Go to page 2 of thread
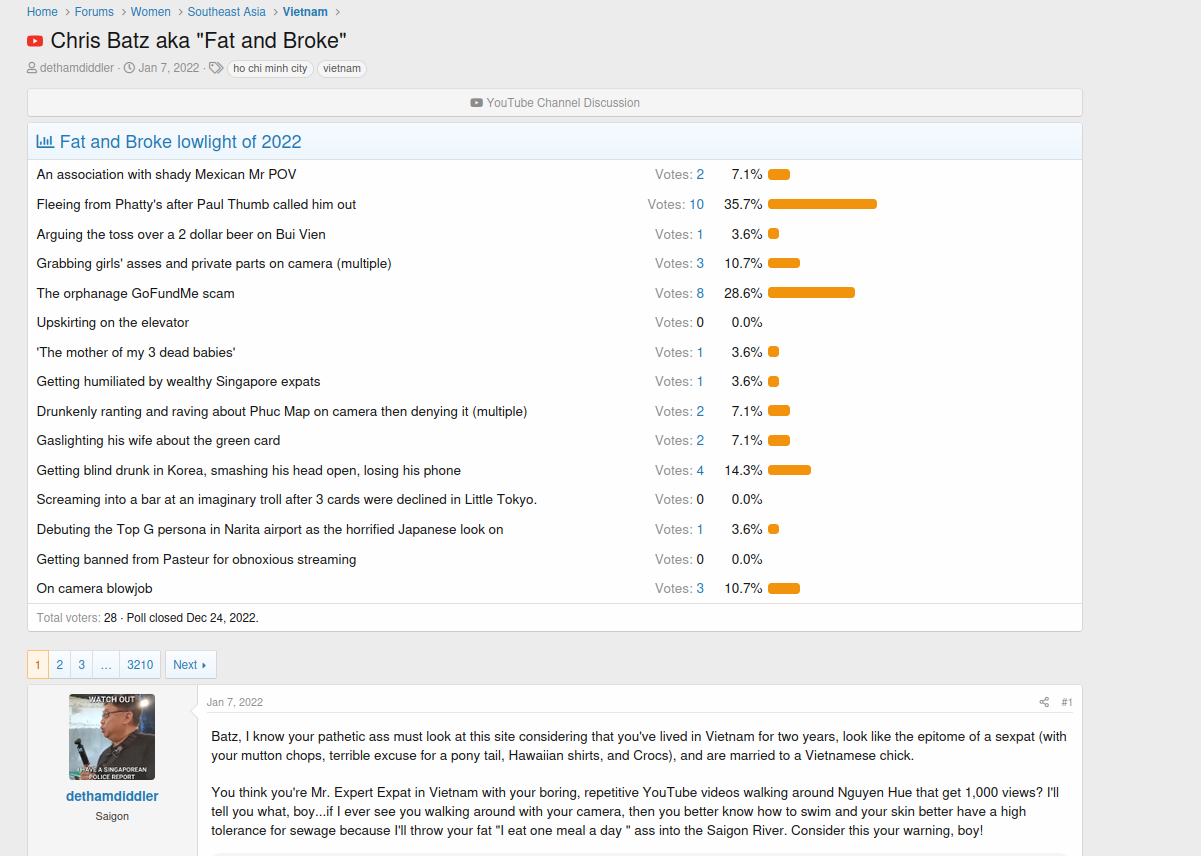 60,665
